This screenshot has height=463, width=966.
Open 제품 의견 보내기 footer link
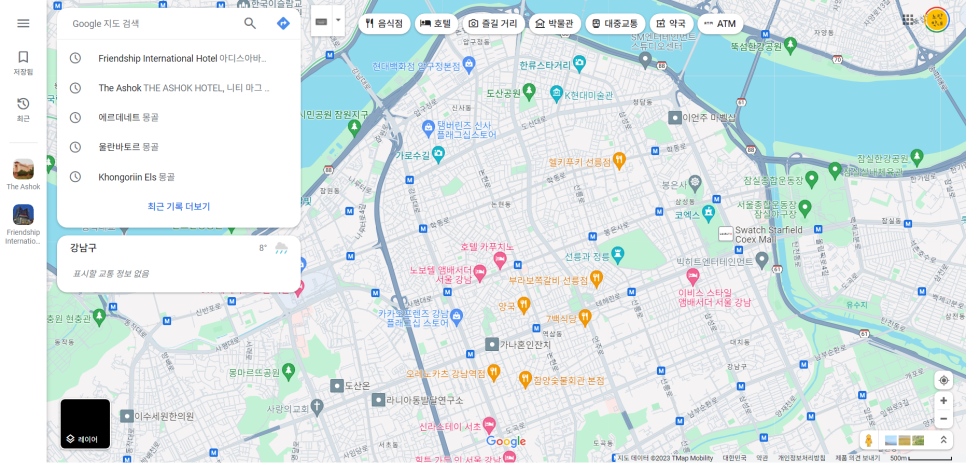858,458
